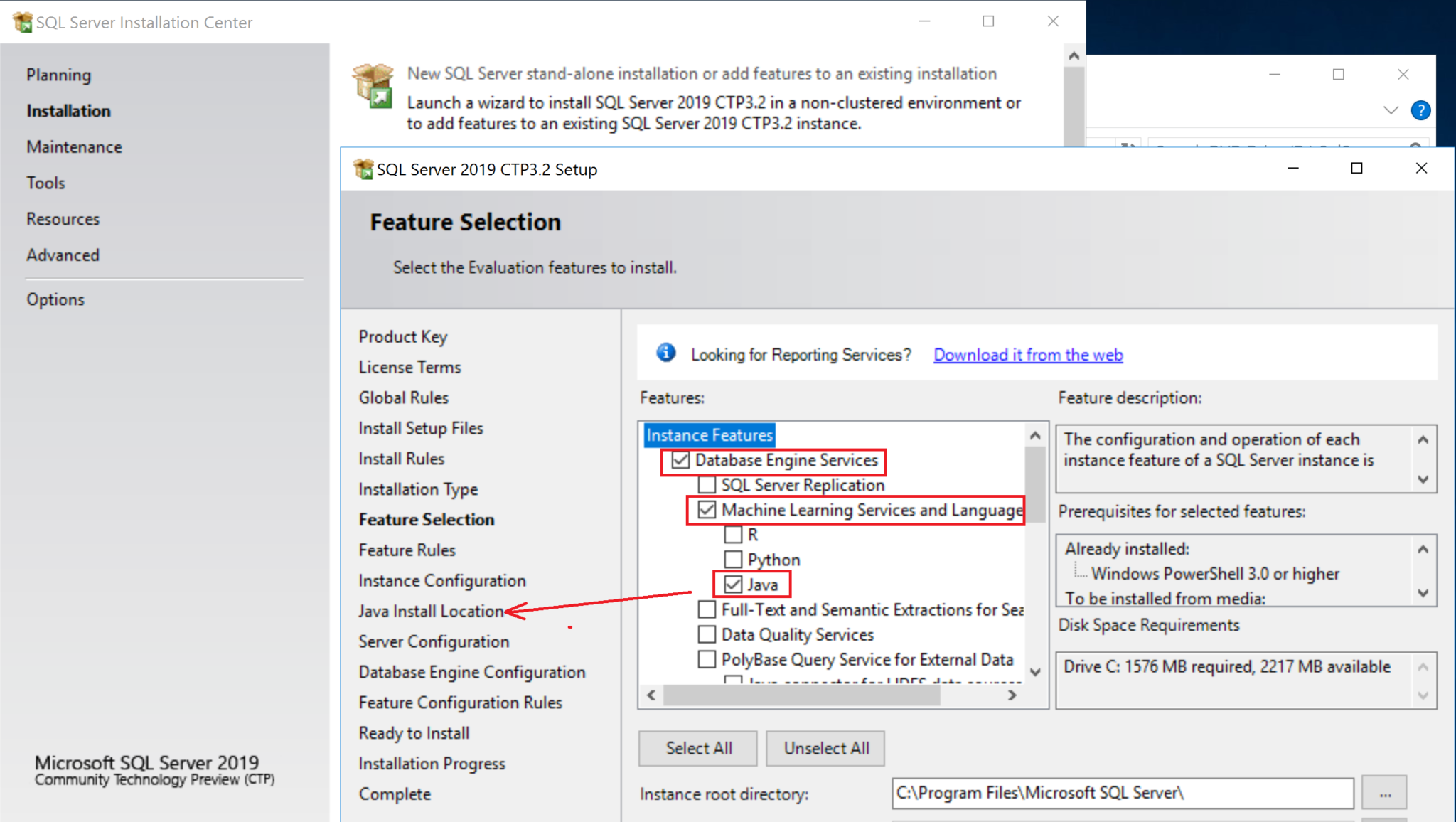The height and width of the screenshot is (822, 1456).
Task: Click the Product Key wizard step
Action: (x=403, y=337)
